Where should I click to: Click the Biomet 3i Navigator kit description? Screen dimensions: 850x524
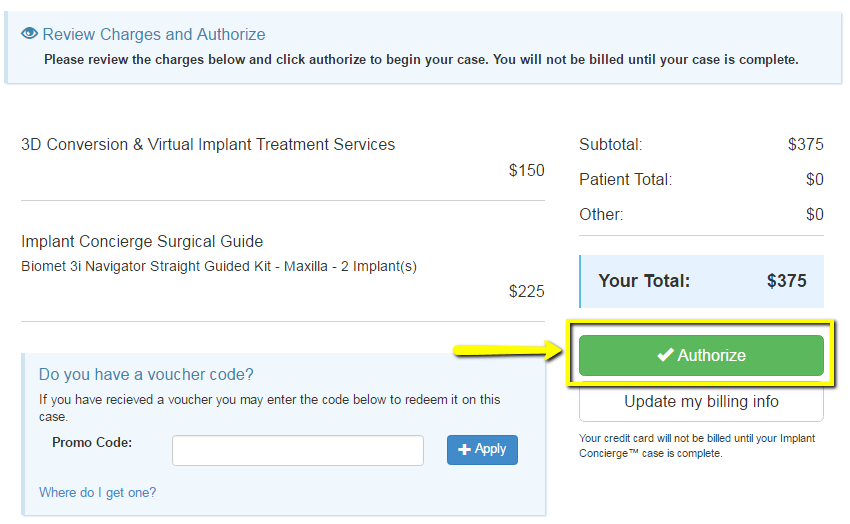(219, 266)
